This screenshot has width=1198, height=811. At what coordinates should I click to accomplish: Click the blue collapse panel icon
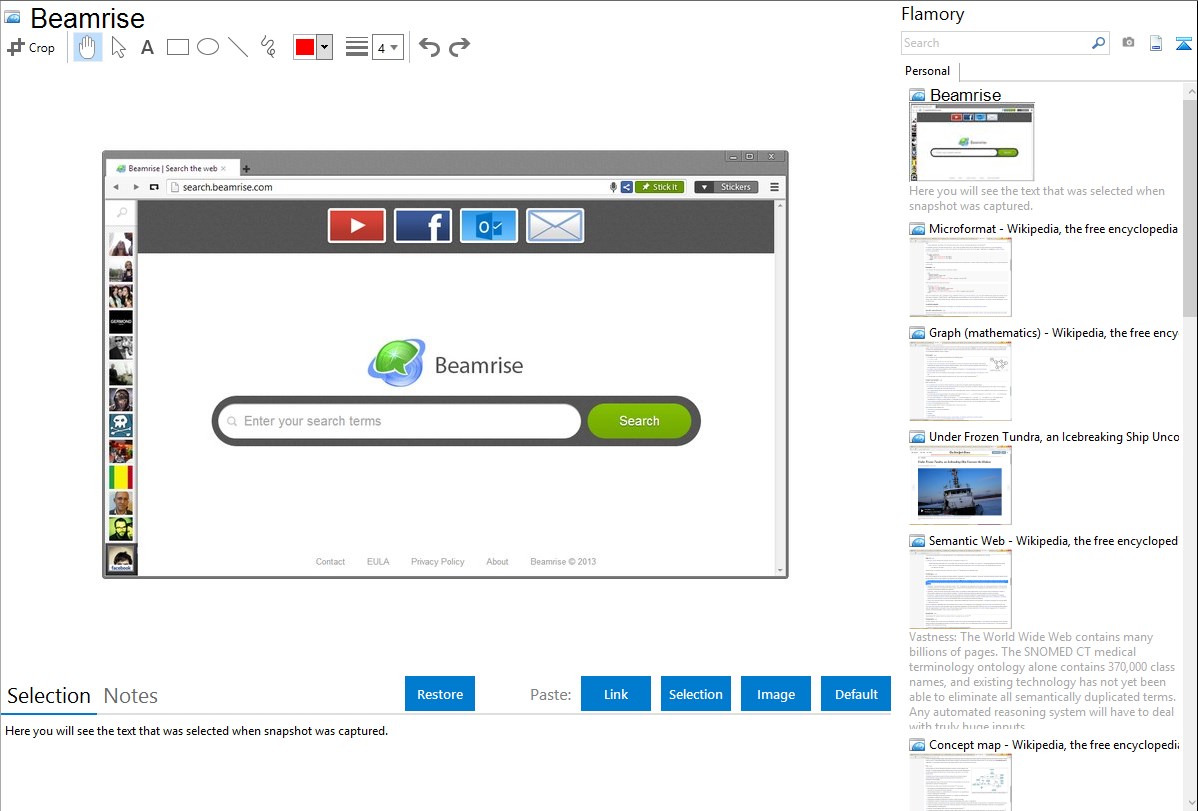(x=1183, y=43)
